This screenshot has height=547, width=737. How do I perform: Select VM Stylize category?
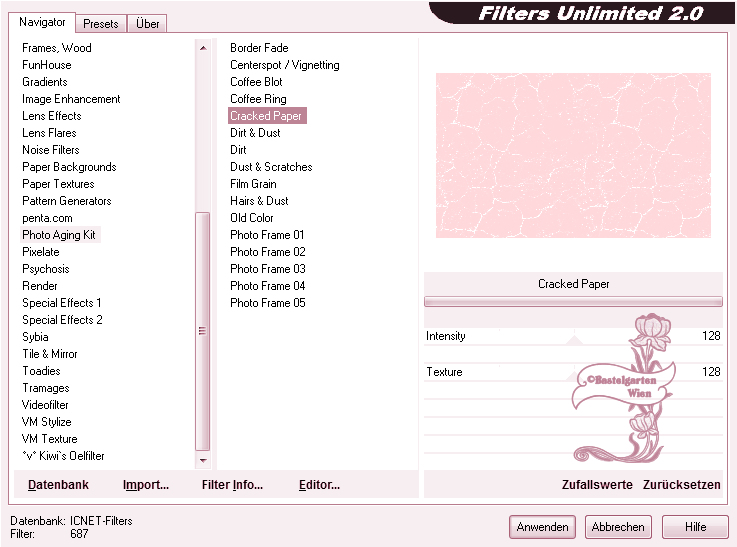pos(47,422)
